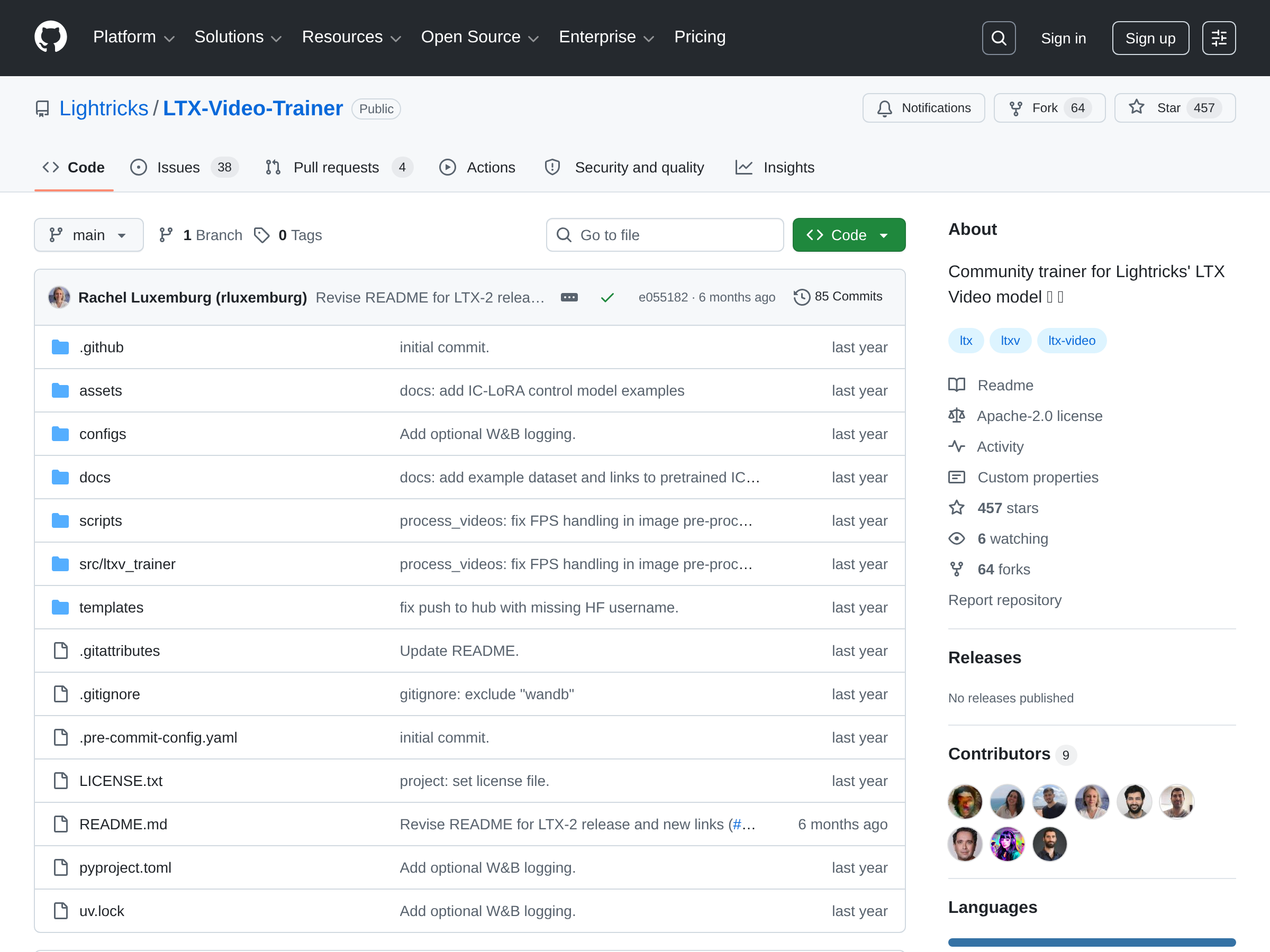Click the Pricing link
The width and height of the screenshot is (1270, 952).
pyautogui.click(x=700, y=38)
